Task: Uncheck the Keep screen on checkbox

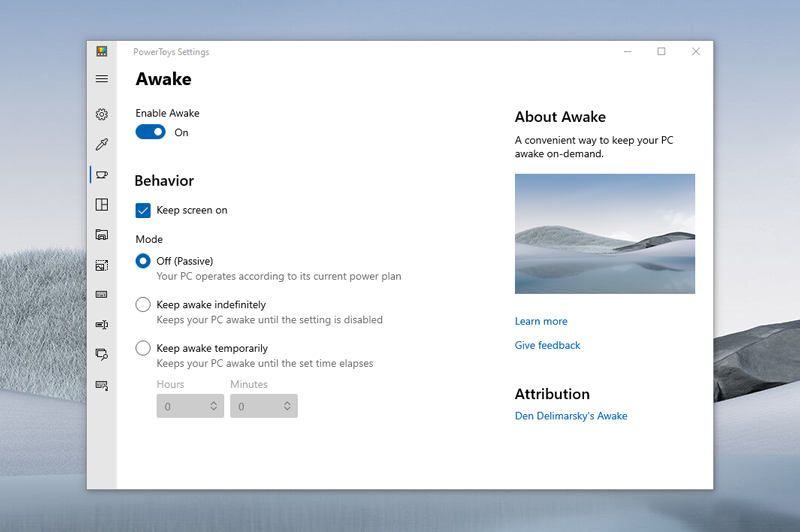Action: point(143,210)
